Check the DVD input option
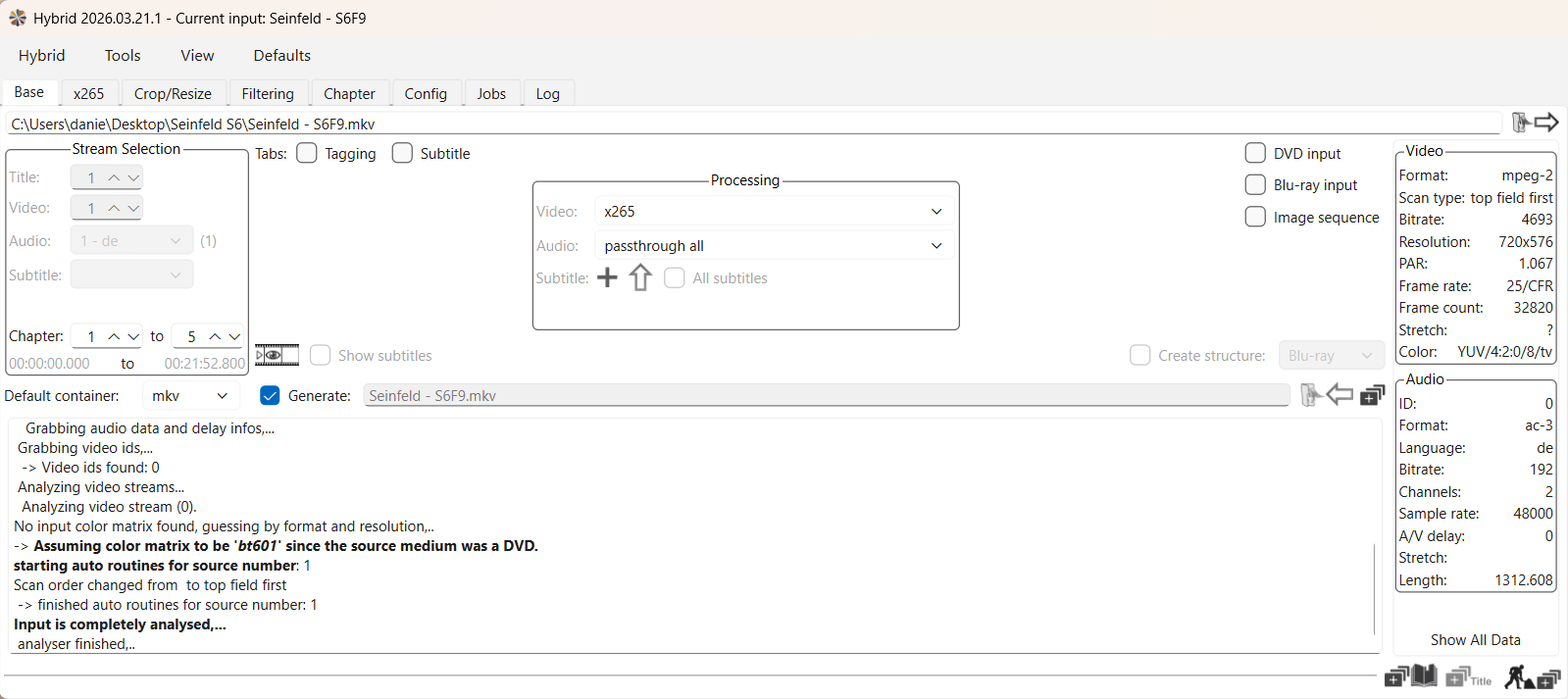Screen dimensions: 1568x699 1255,153
